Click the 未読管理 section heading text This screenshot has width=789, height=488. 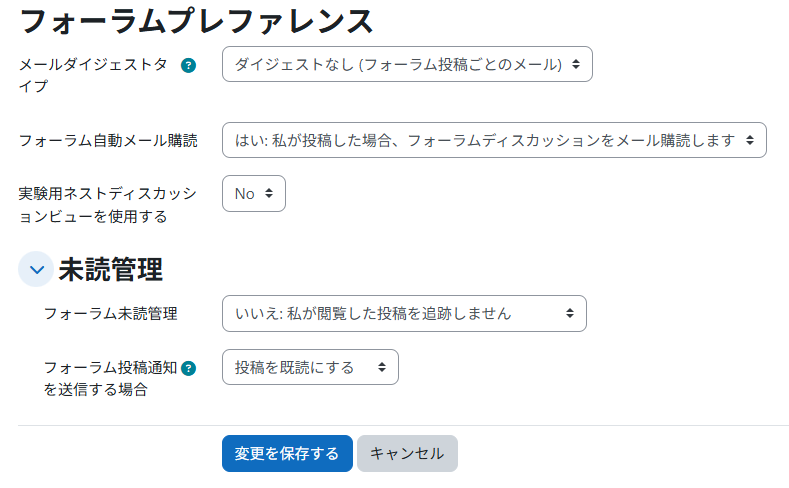click(110, 269)
